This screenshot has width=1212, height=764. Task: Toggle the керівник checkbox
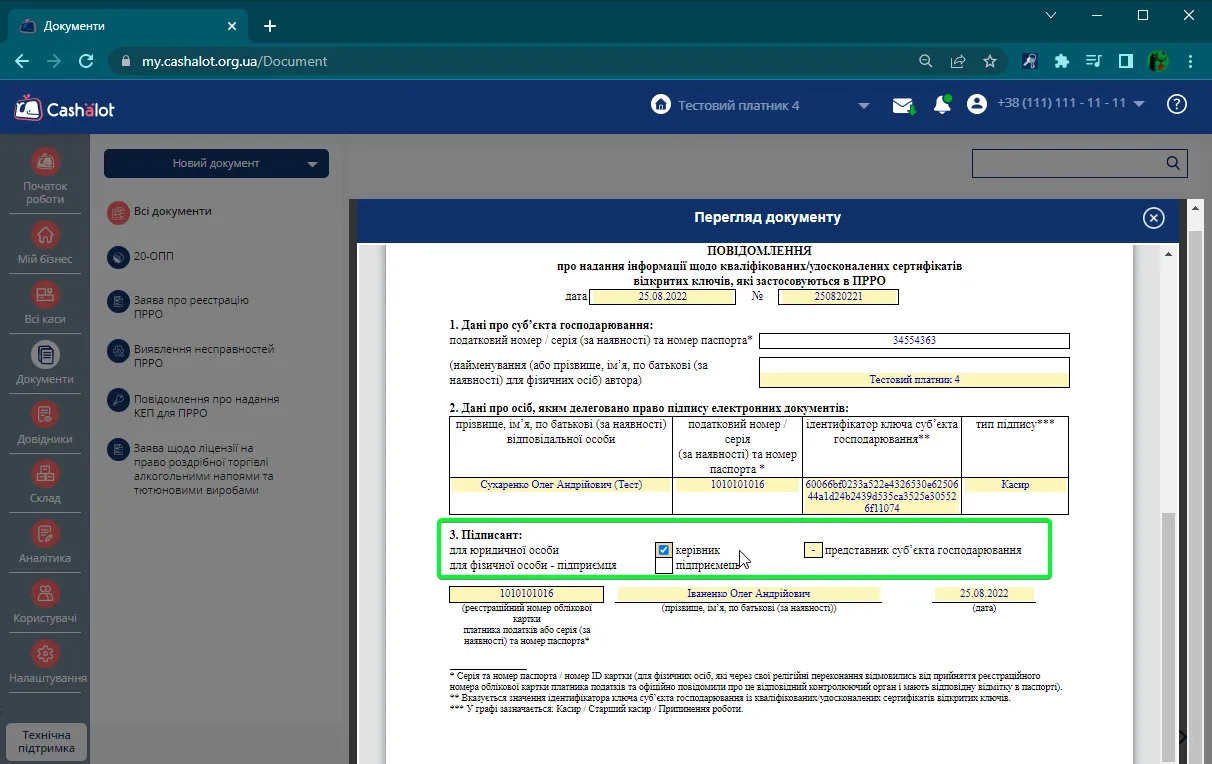(663, 550)
